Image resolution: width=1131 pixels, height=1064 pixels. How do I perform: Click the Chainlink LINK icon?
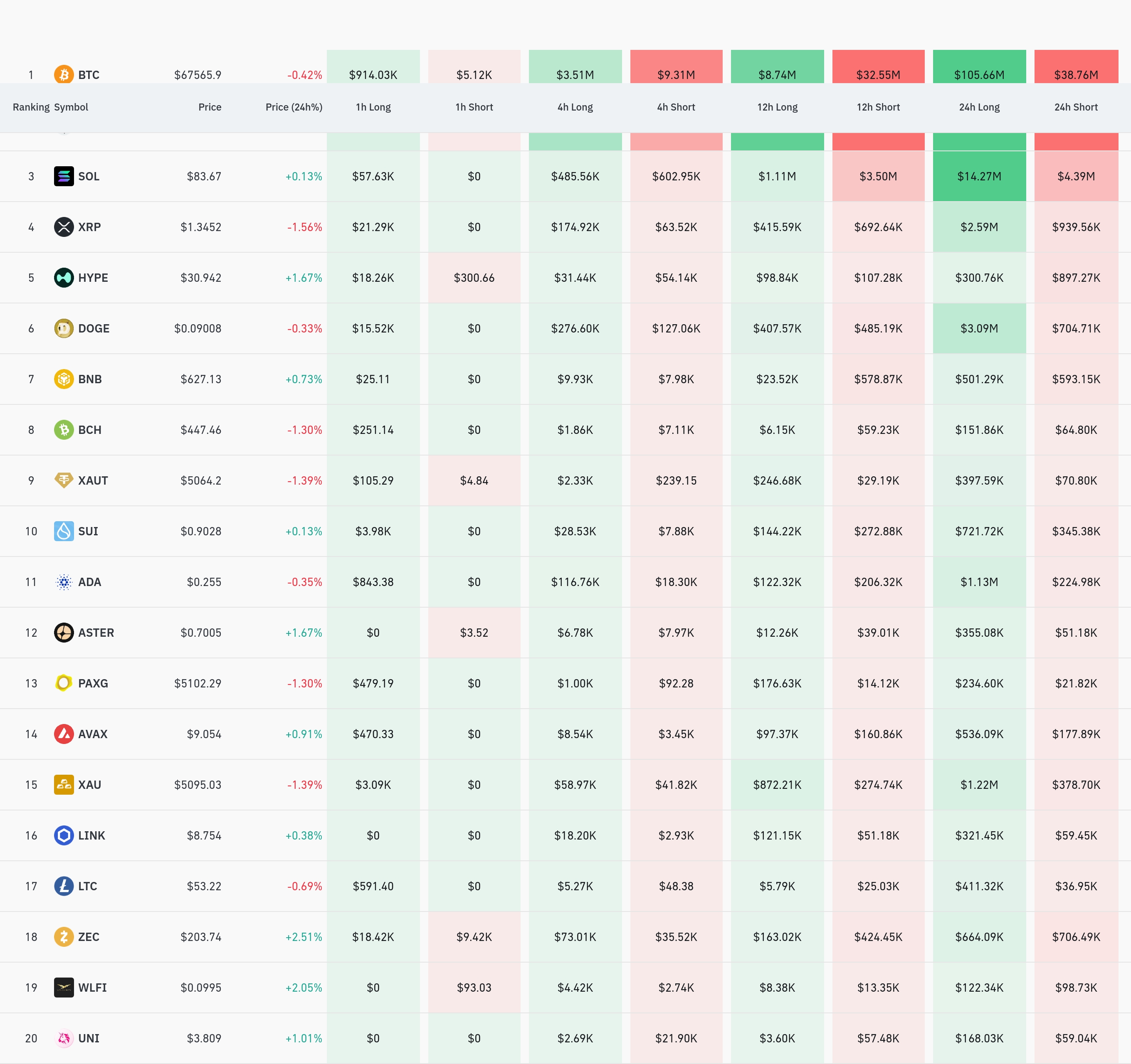[x=64, y=835]
